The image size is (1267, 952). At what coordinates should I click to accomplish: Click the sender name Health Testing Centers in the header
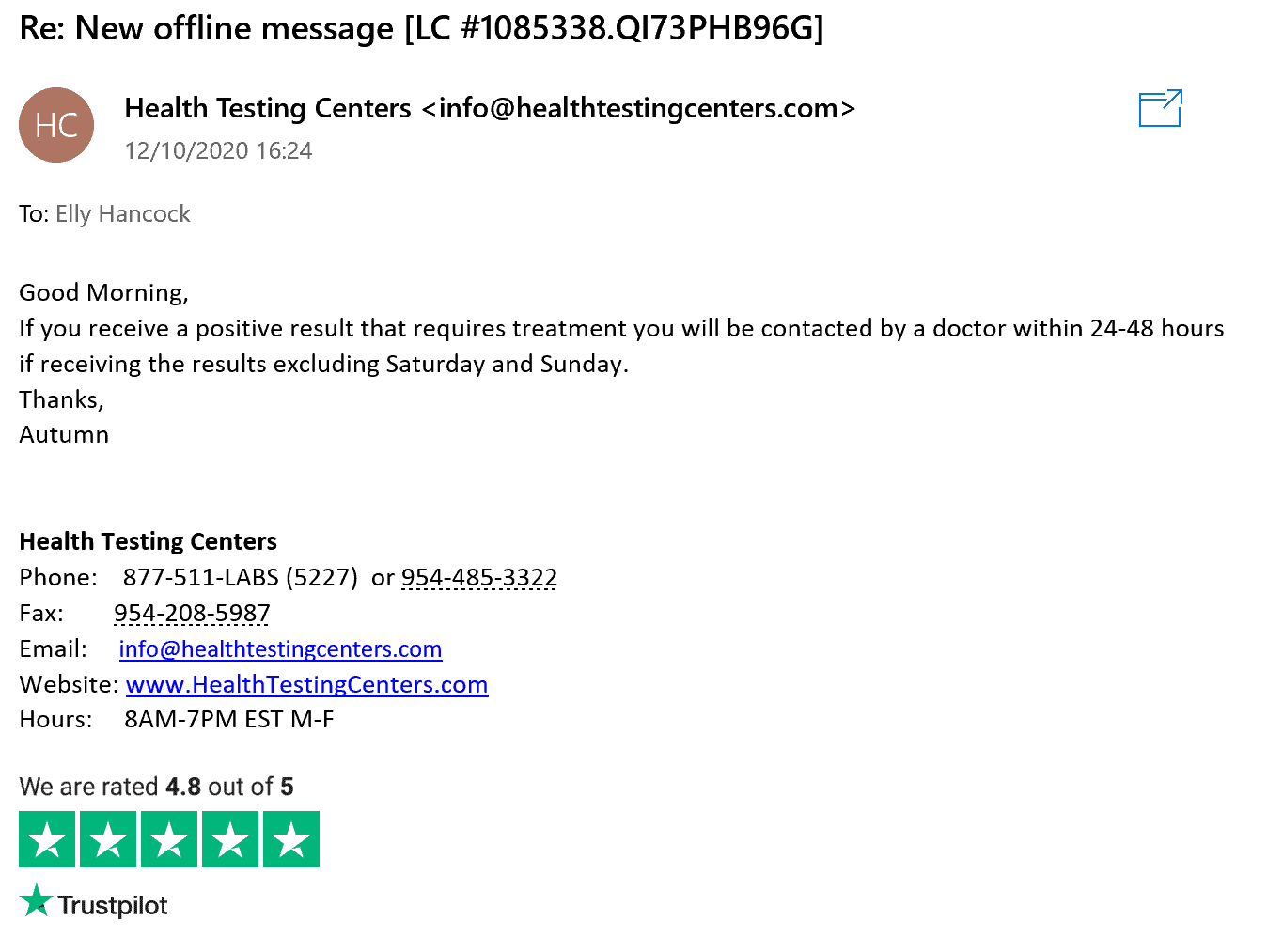pyautogui.click(x=268, y=109)
